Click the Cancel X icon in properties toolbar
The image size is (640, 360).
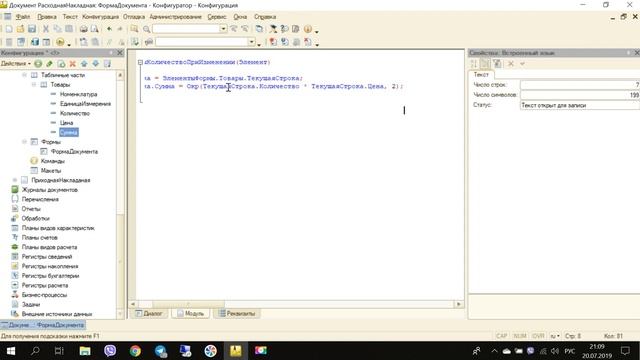click(511, 64)
